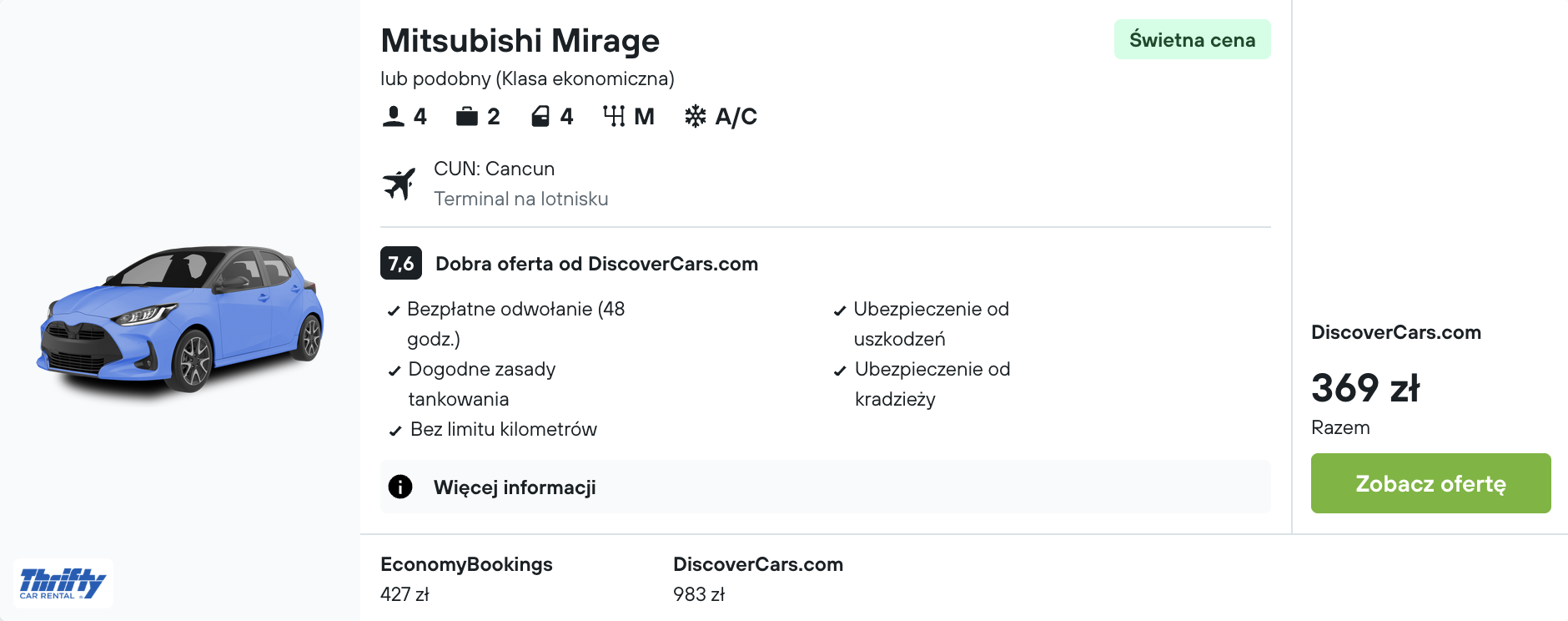
Task: Click the car doors icon
Action: pos(540,116)
